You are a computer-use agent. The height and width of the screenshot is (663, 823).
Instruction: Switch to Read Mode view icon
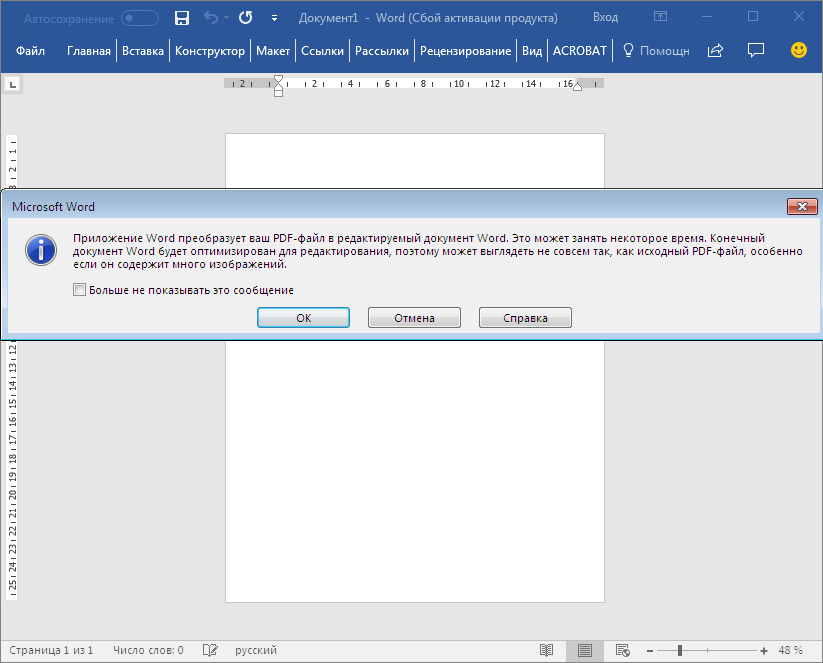coord(546,650)
